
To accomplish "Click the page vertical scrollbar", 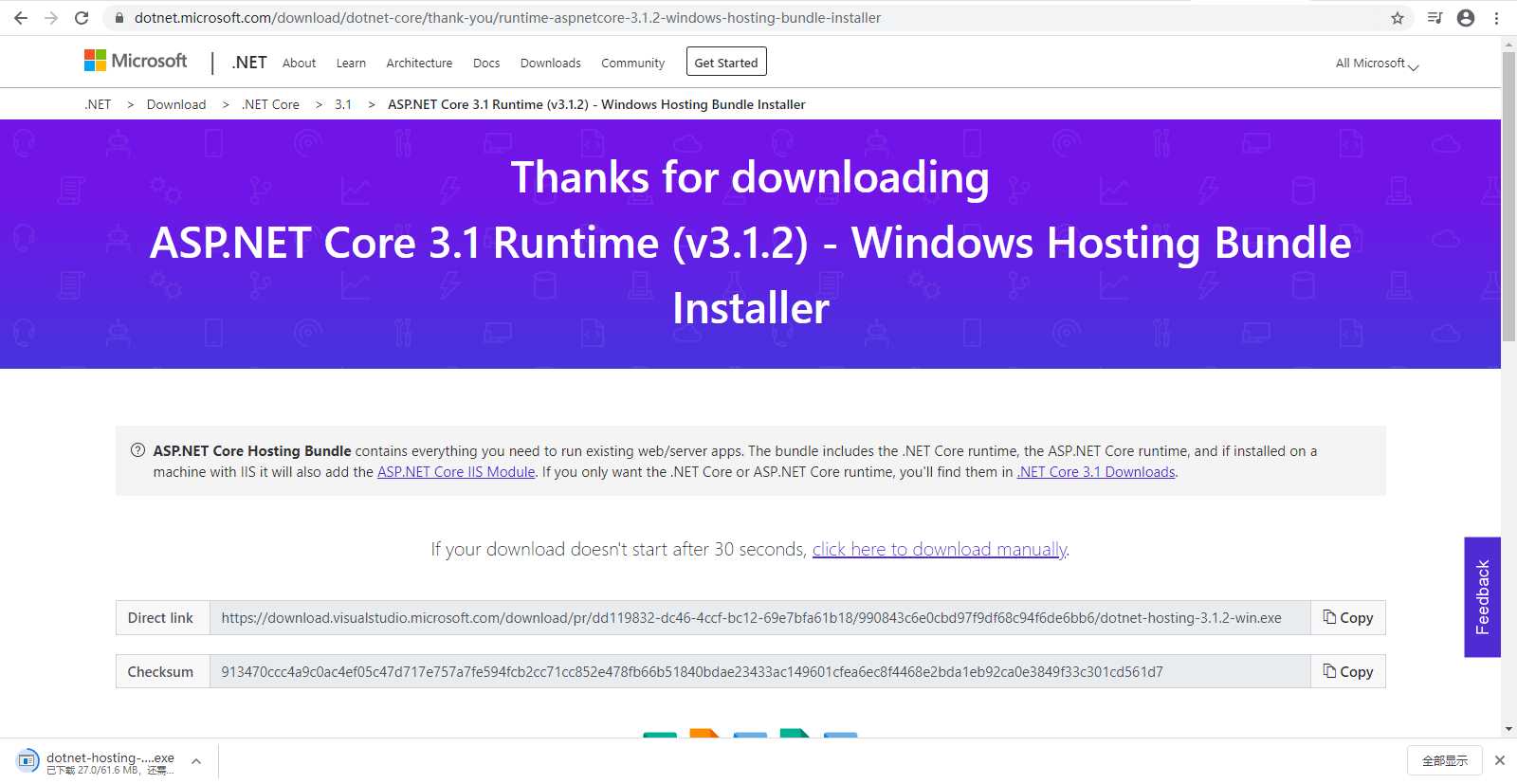I will (x=1508, y=197).
